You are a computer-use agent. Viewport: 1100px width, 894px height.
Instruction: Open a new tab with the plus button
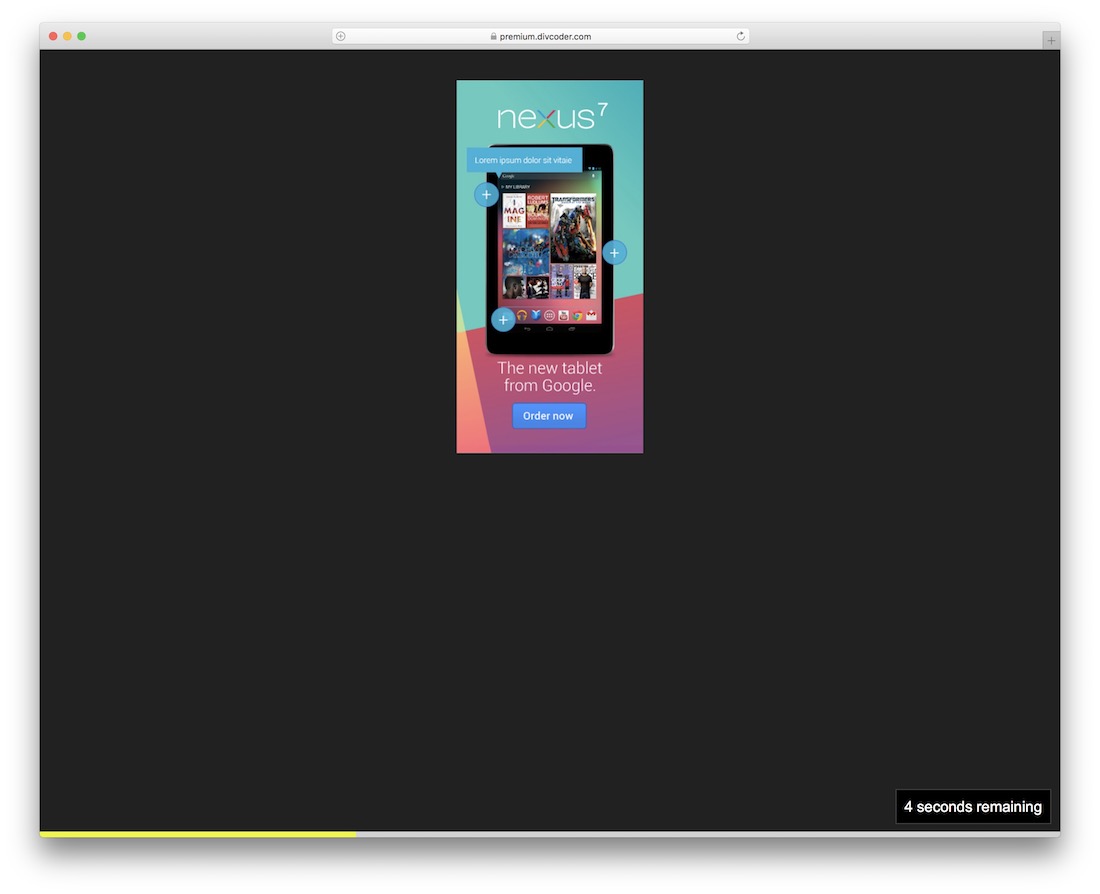(1050, 41)
